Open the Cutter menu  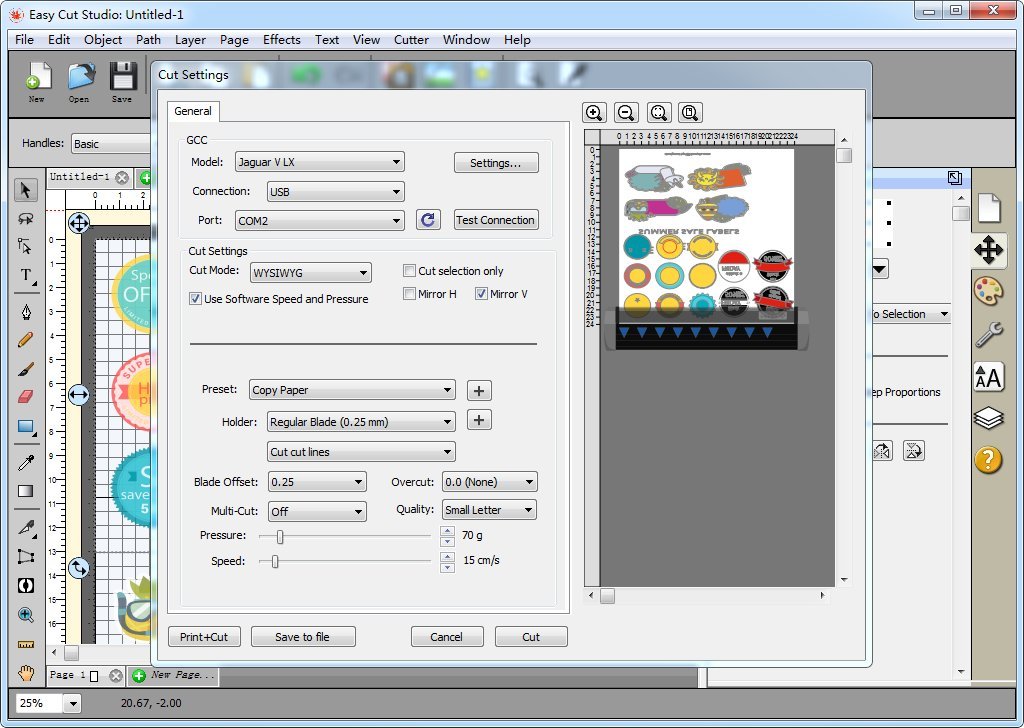[411, 40]
